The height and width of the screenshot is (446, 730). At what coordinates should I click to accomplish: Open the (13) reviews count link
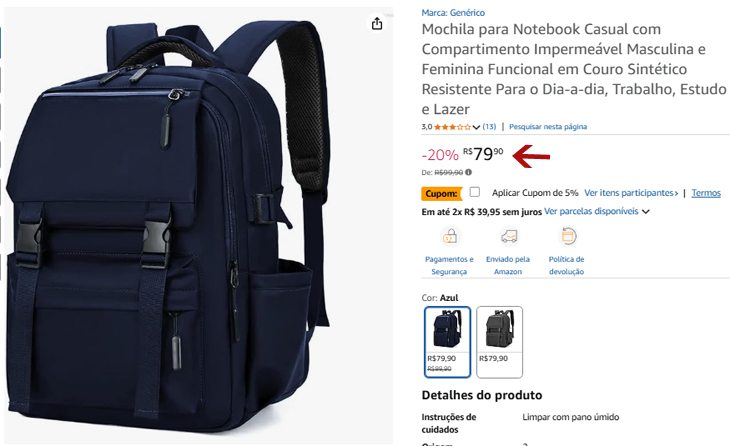coord(489,127)
